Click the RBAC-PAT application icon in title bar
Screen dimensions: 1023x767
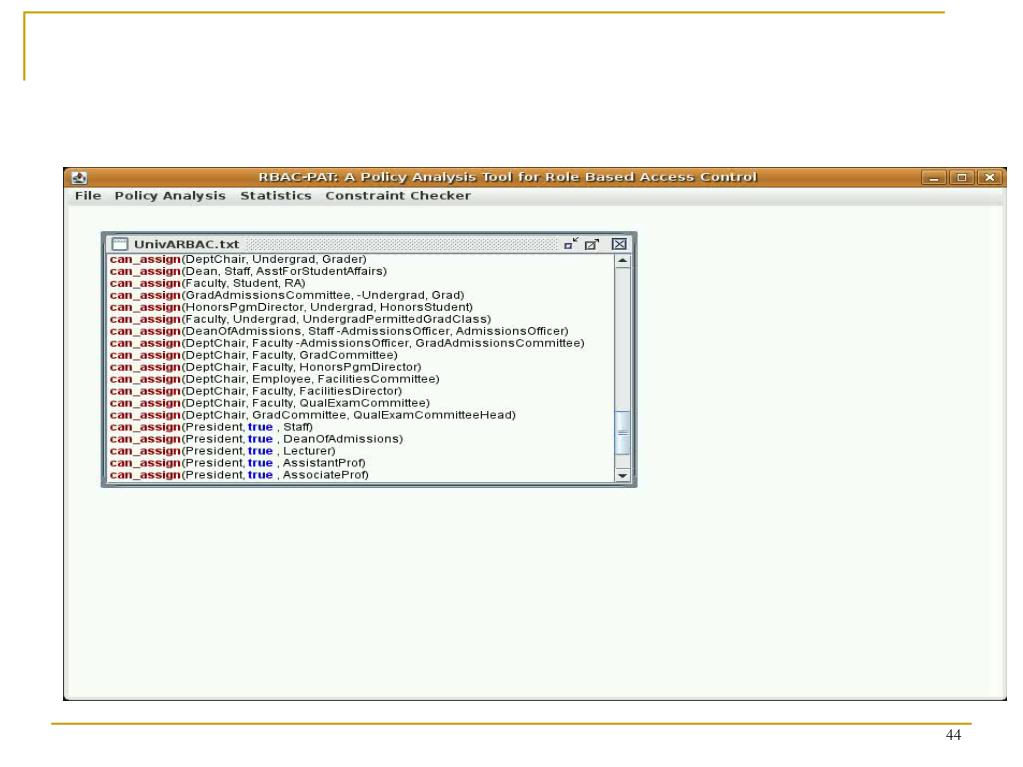tap(79, 177)
